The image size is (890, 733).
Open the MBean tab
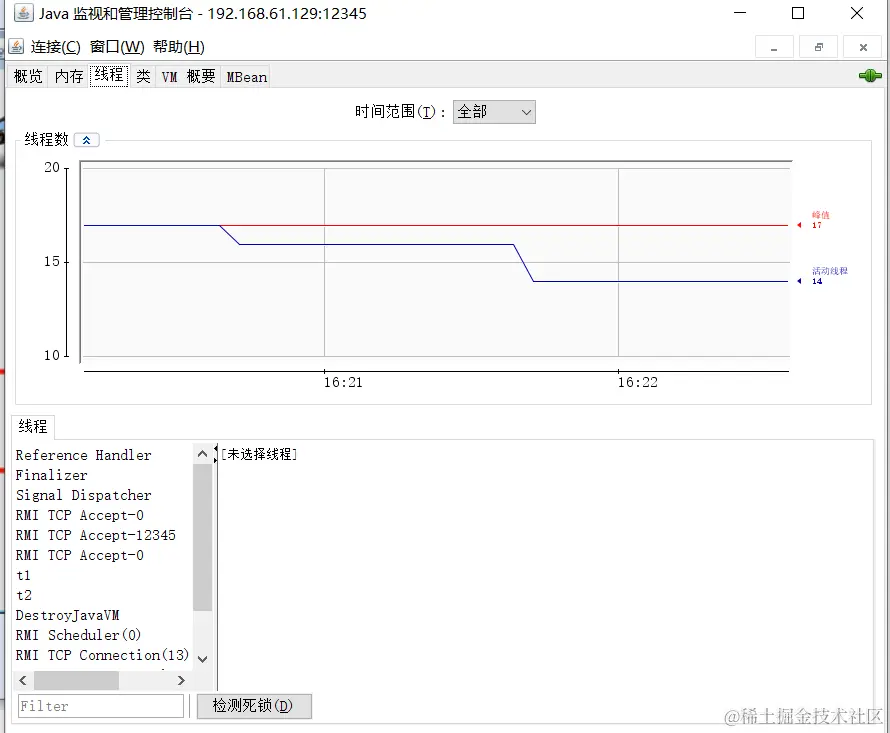click(x=245, y=76)
